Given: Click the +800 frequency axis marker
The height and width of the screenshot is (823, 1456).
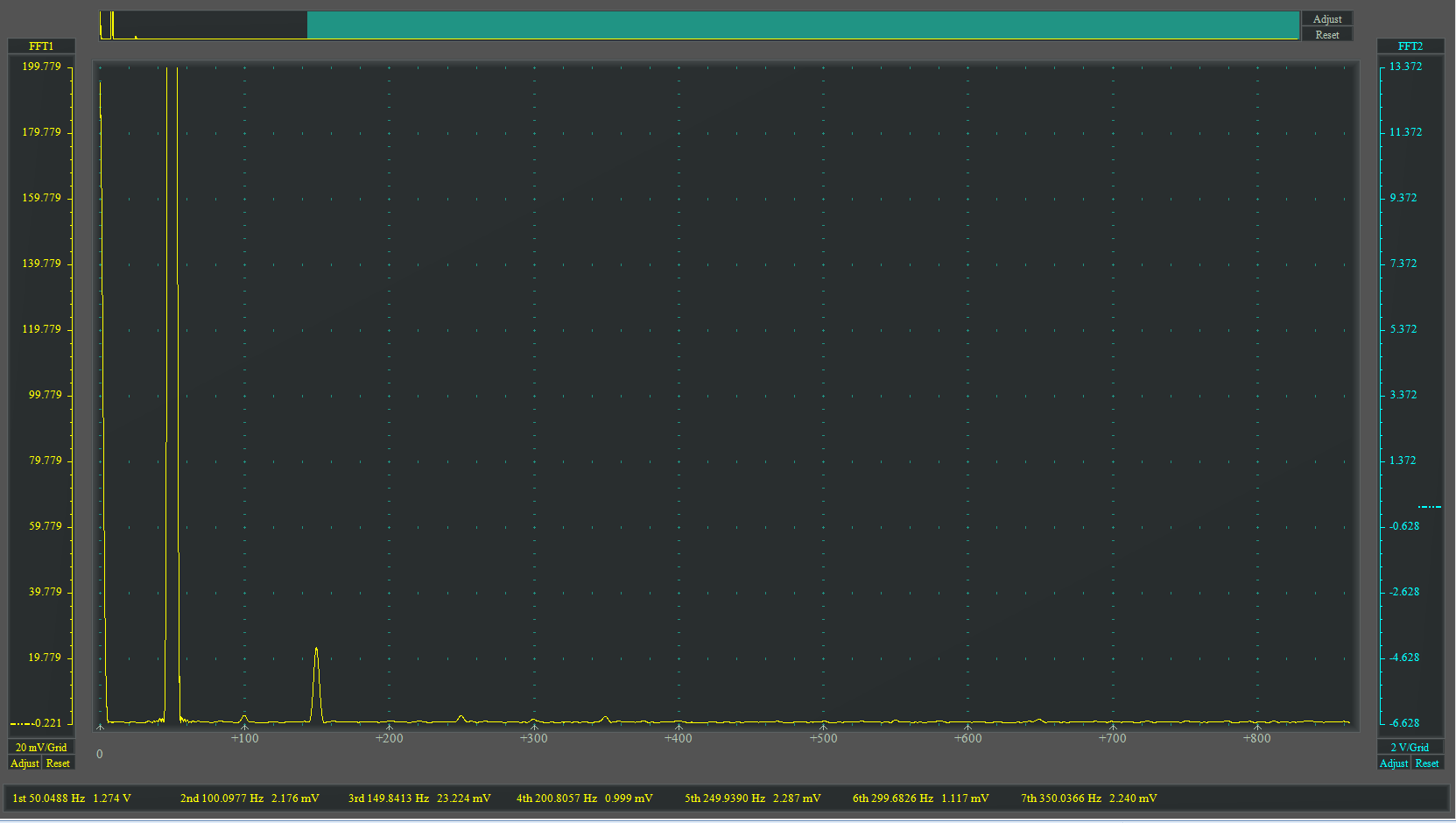Looking at the screenshot, I should (1257, 738).
